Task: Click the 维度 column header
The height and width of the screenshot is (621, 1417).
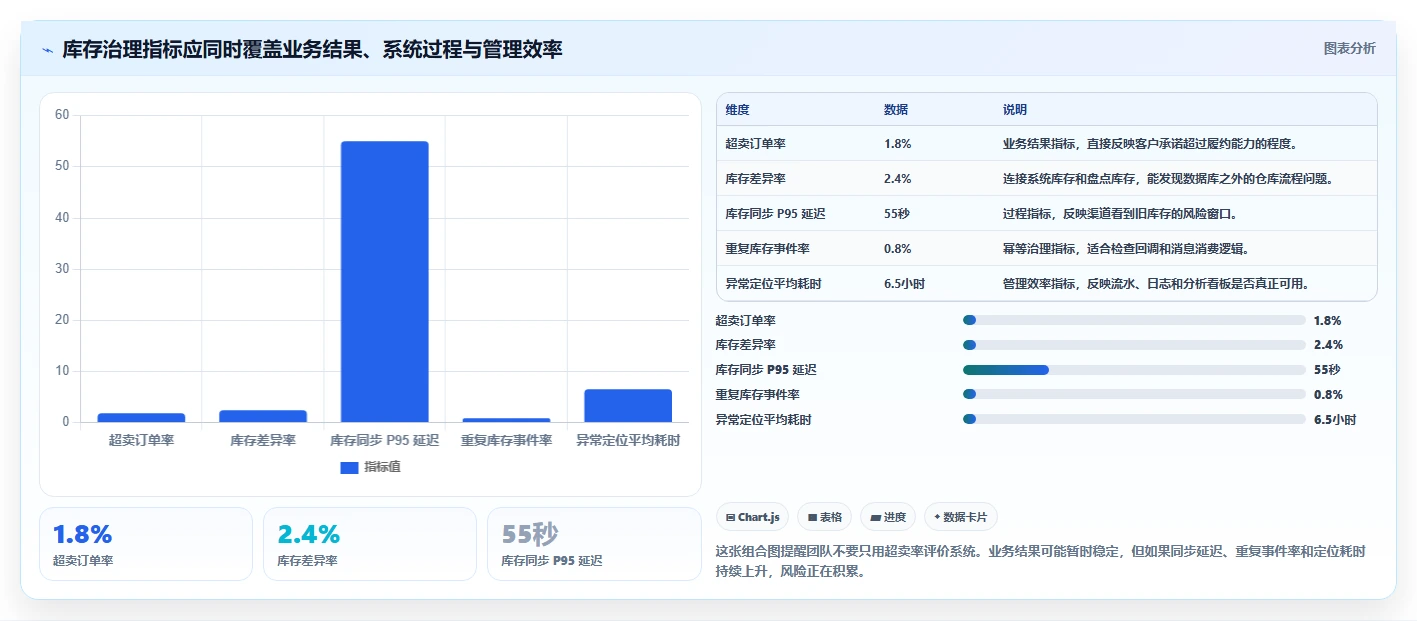Action: (738, 110)
